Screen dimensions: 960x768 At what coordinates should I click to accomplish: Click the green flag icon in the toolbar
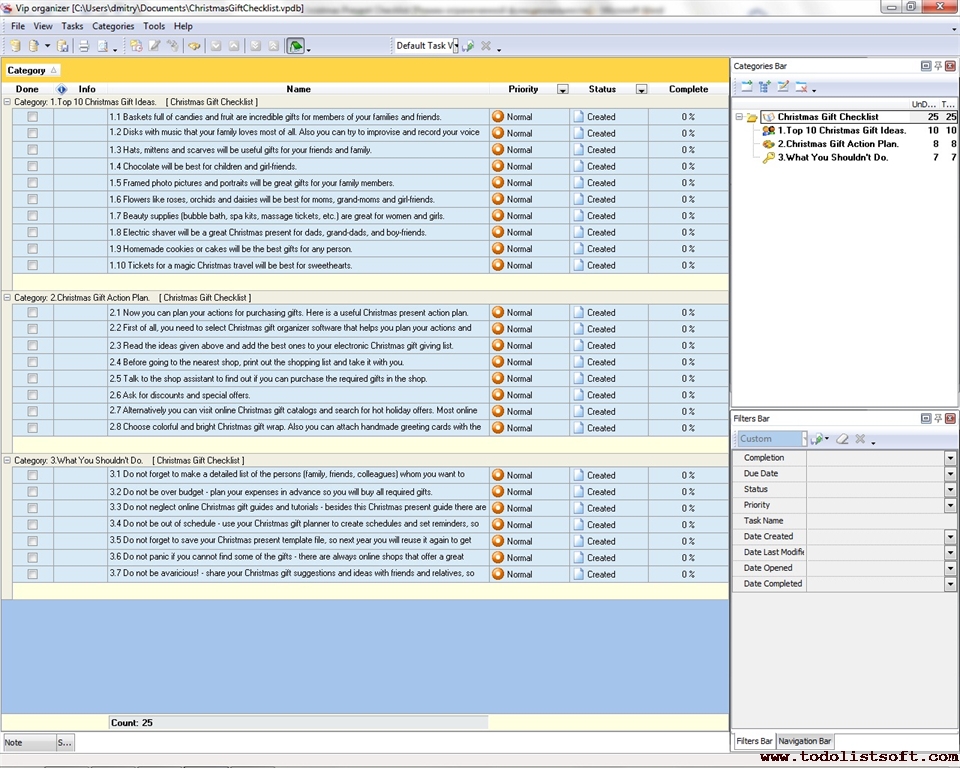pyautogui.click(x=295, y=46)
